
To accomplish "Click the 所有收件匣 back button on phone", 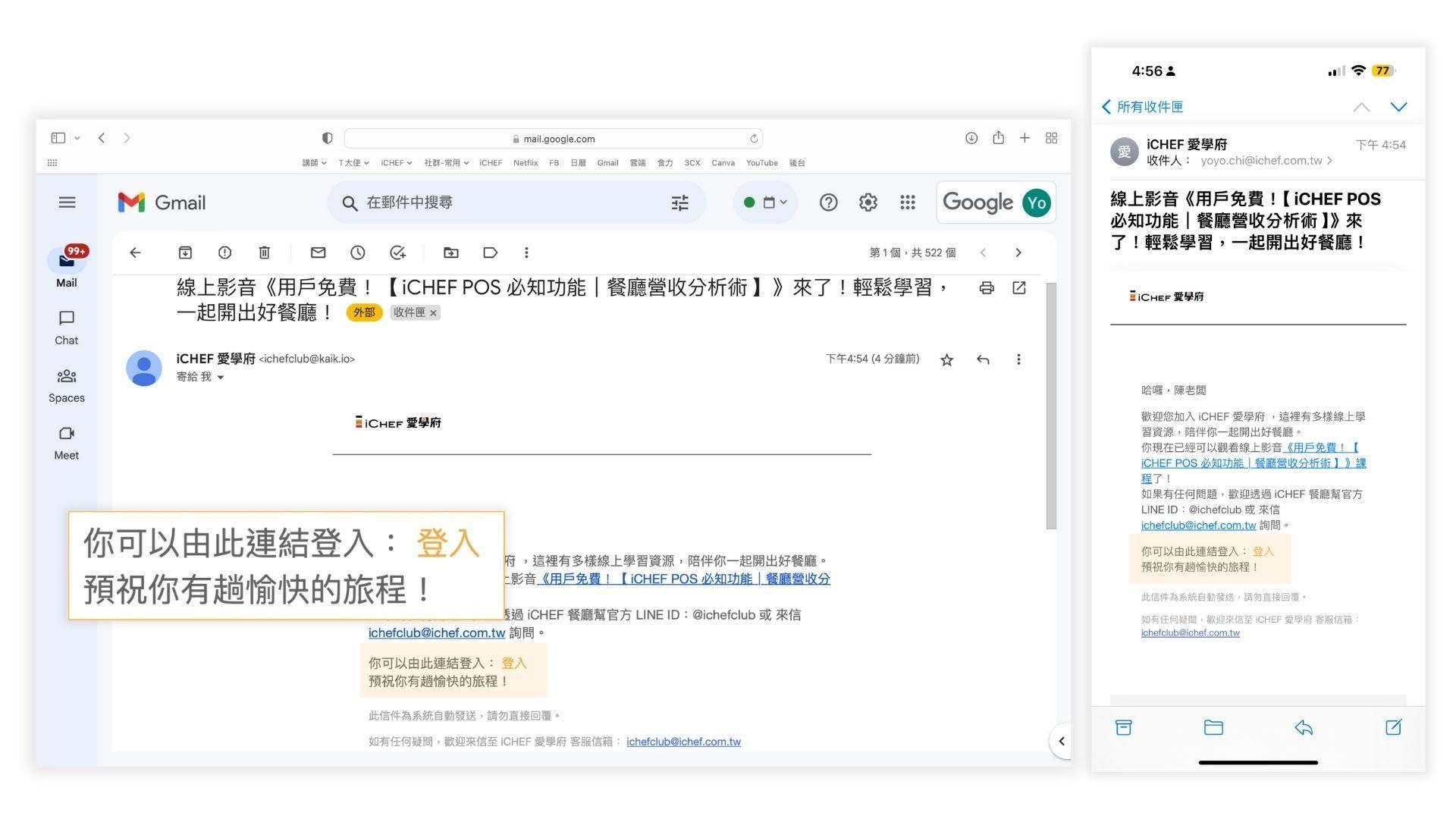I will click(x=1142, y=107).
